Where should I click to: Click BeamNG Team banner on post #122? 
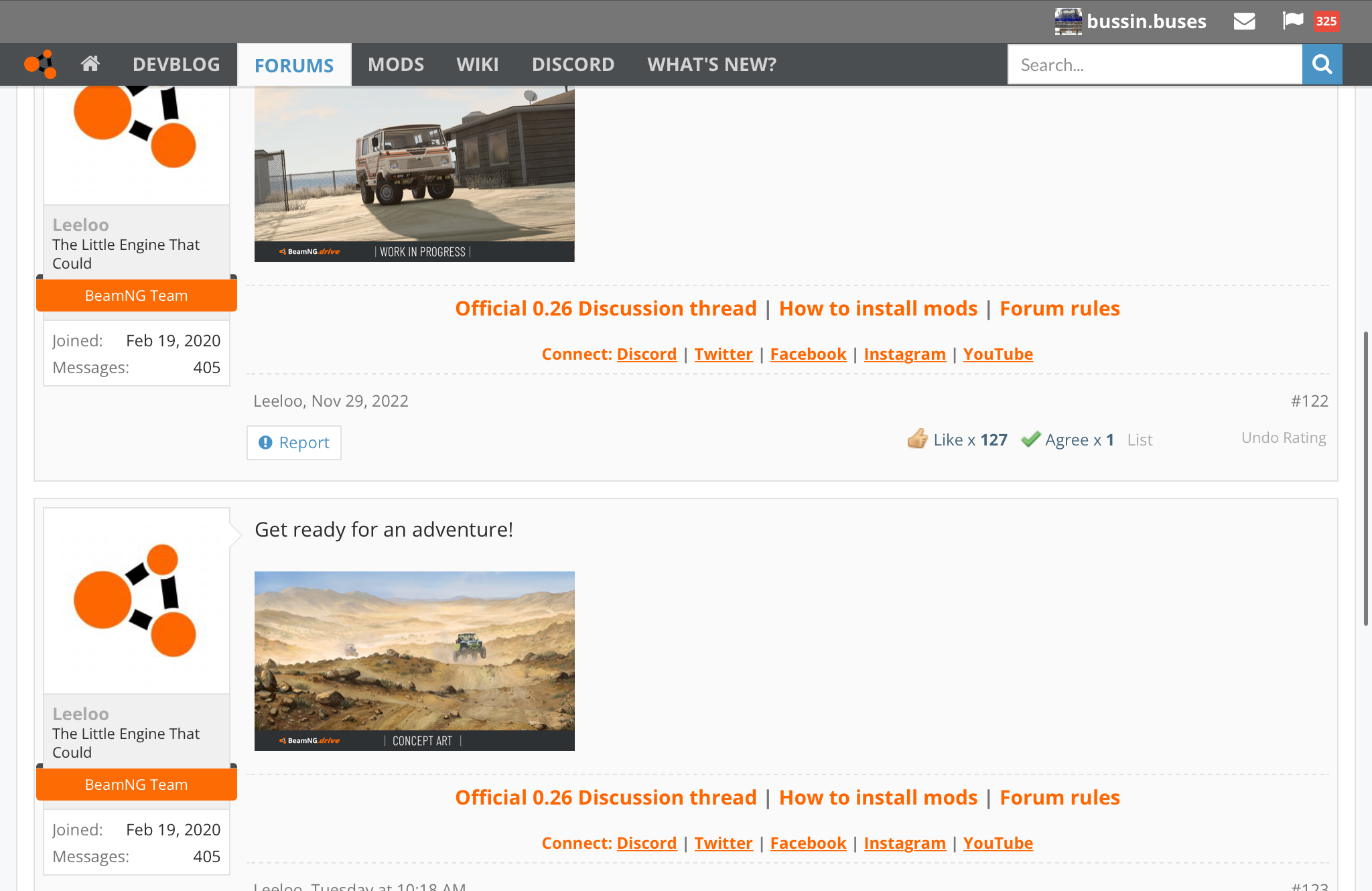[x=137, y=295]
